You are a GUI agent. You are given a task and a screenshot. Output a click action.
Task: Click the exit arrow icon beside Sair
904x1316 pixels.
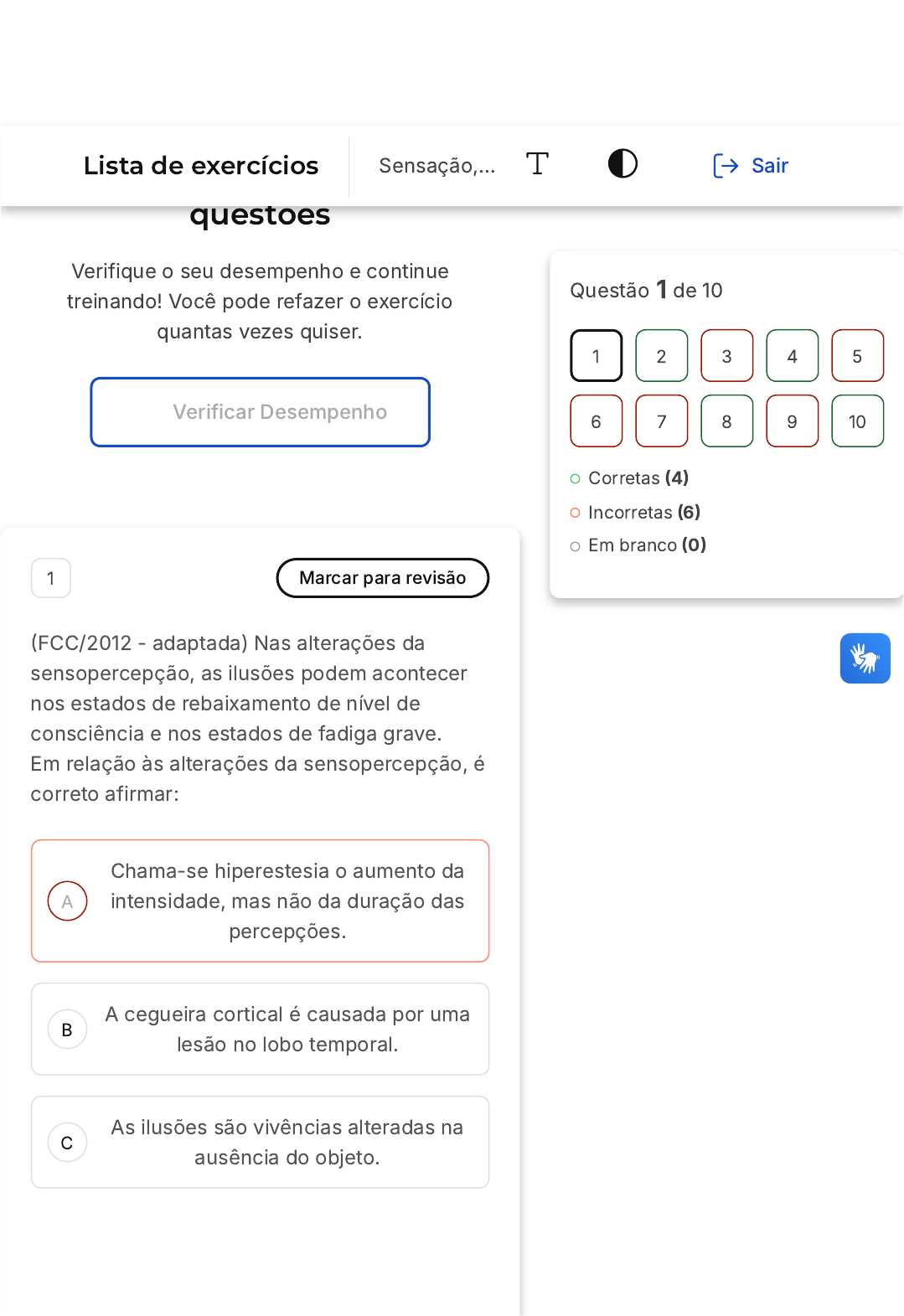pyautogui.click(x=725, y=166)
